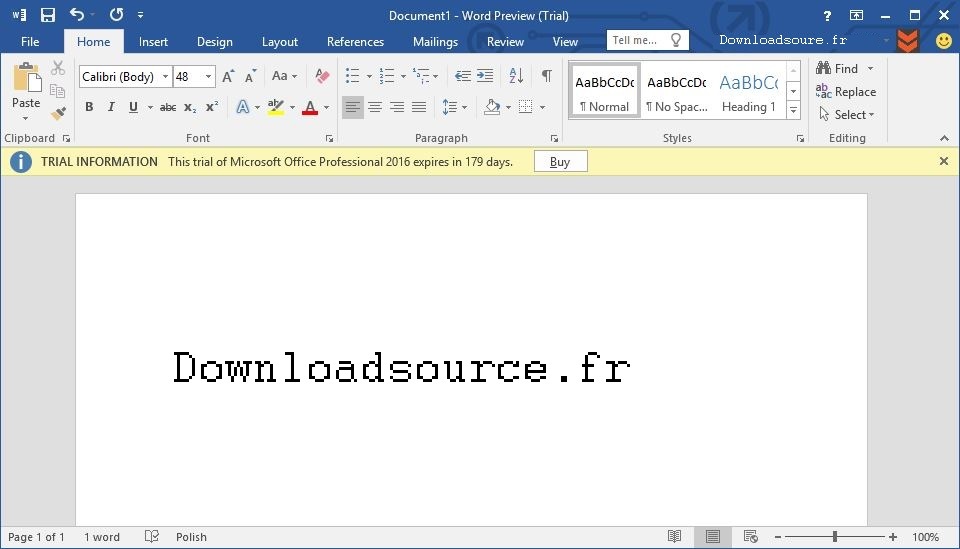Open the Change Case Aa dropdown
This screenshot has height=549, width=960.
pos(284,76)
